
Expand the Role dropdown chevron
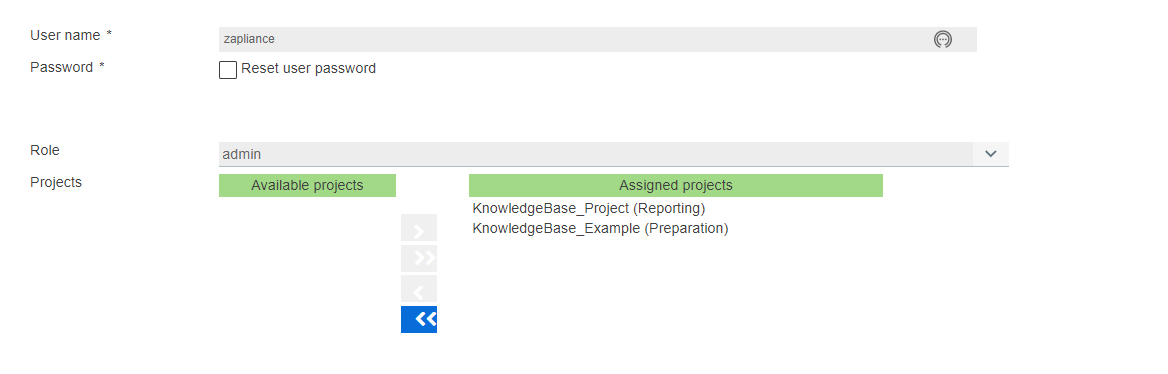tap(990, 154)
